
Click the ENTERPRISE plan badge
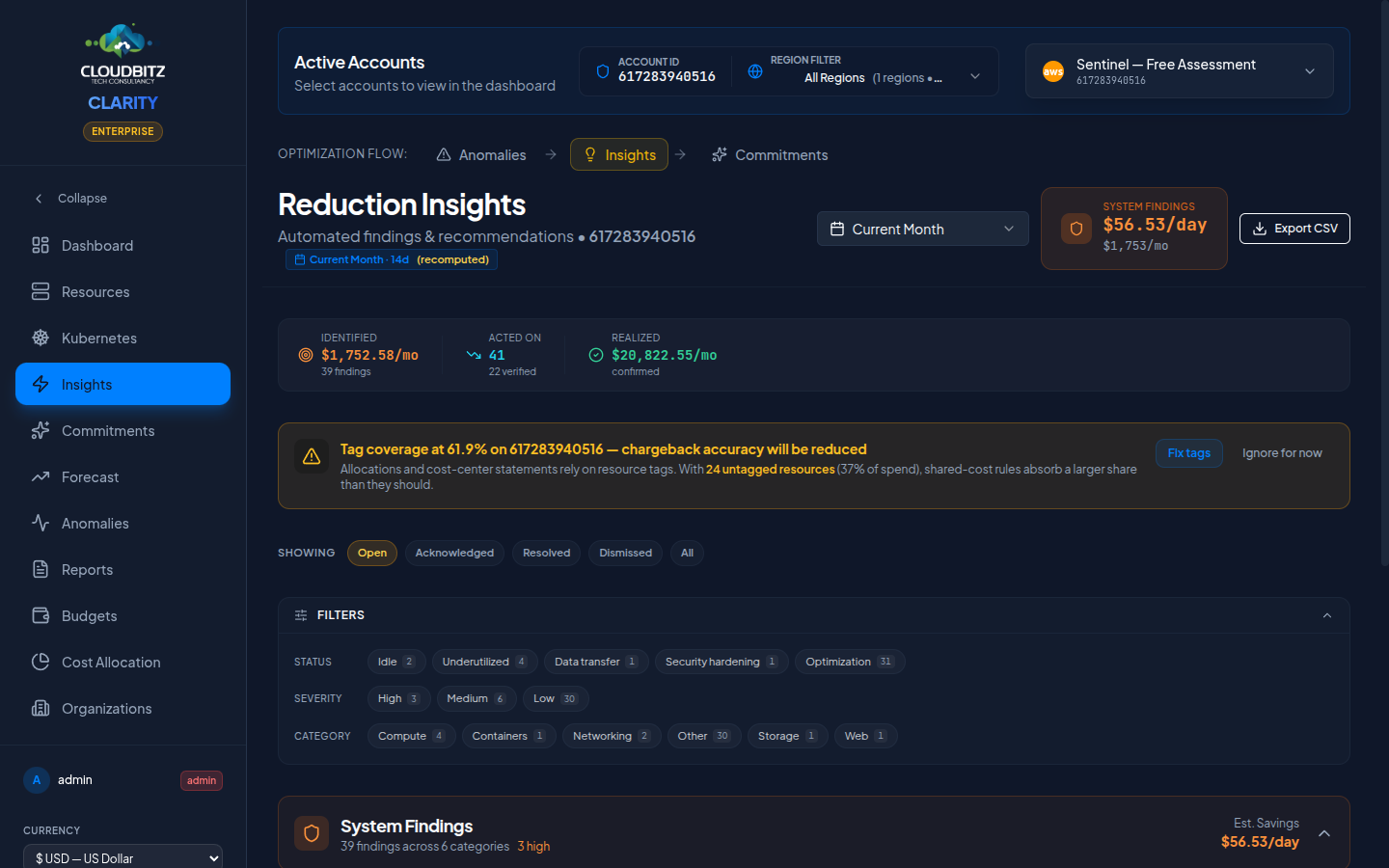[123, 131]
